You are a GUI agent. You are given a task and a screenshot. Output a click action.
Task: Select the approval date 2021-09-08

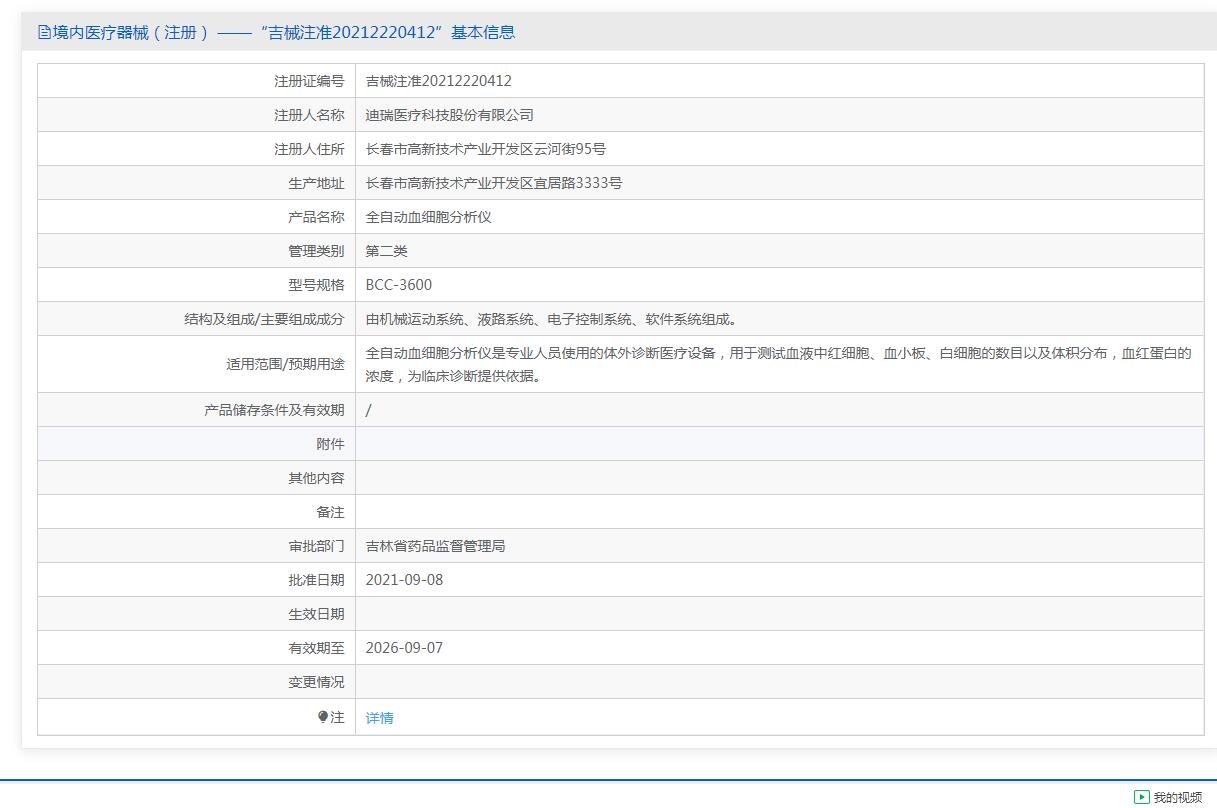[x=404, y=580]
